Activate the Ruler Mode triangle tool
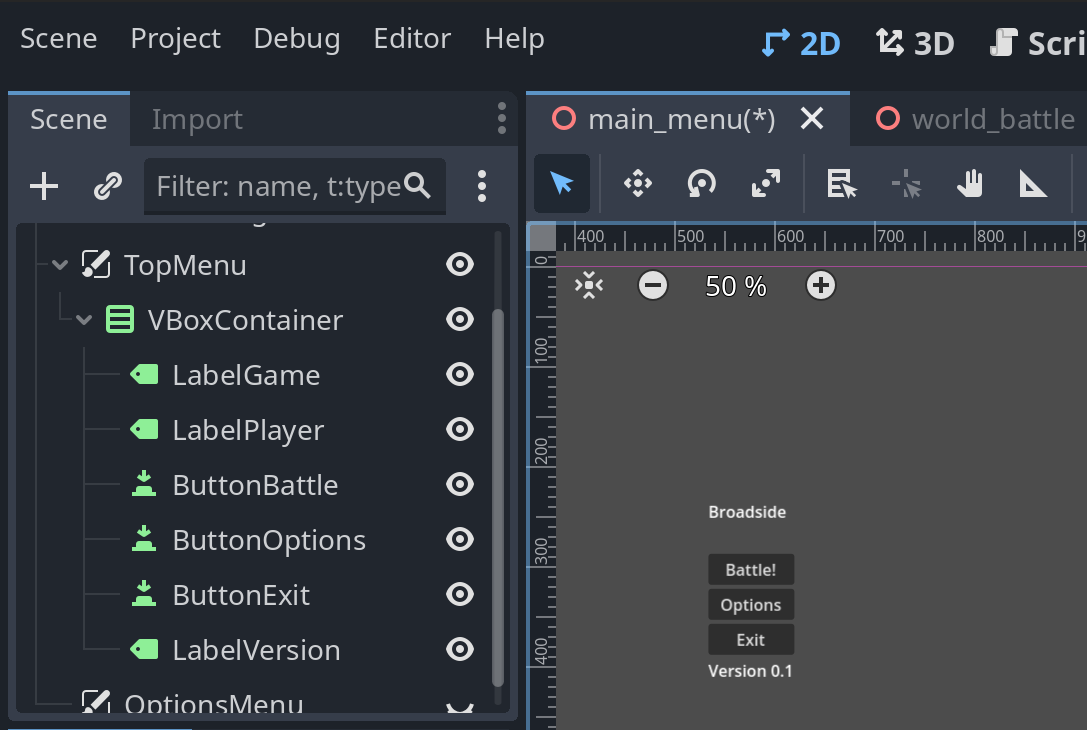 click(1033, 184)
